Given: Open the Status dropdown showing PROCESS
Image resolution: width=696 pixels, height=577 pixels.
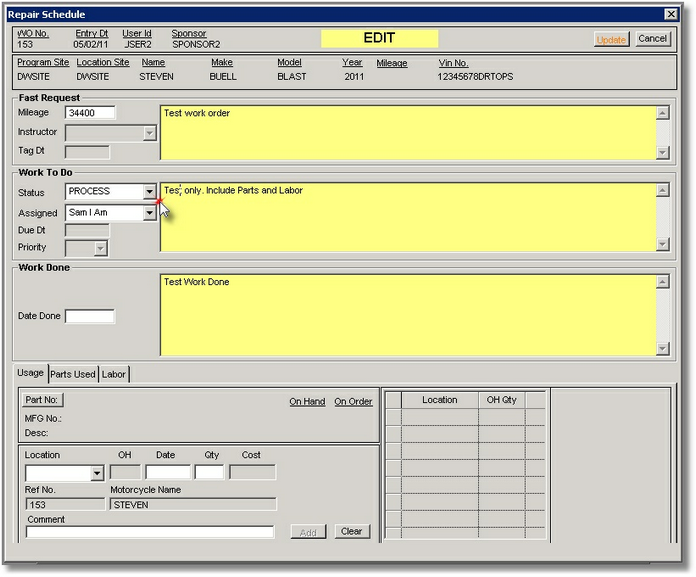Looking at the screenshot, I should 149,191.
